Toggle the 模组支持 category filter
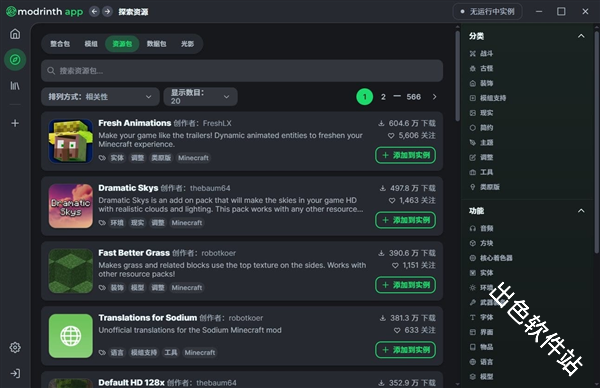This screenshot has width=600, height=388. pyautogui.click(x=488, y=98)
